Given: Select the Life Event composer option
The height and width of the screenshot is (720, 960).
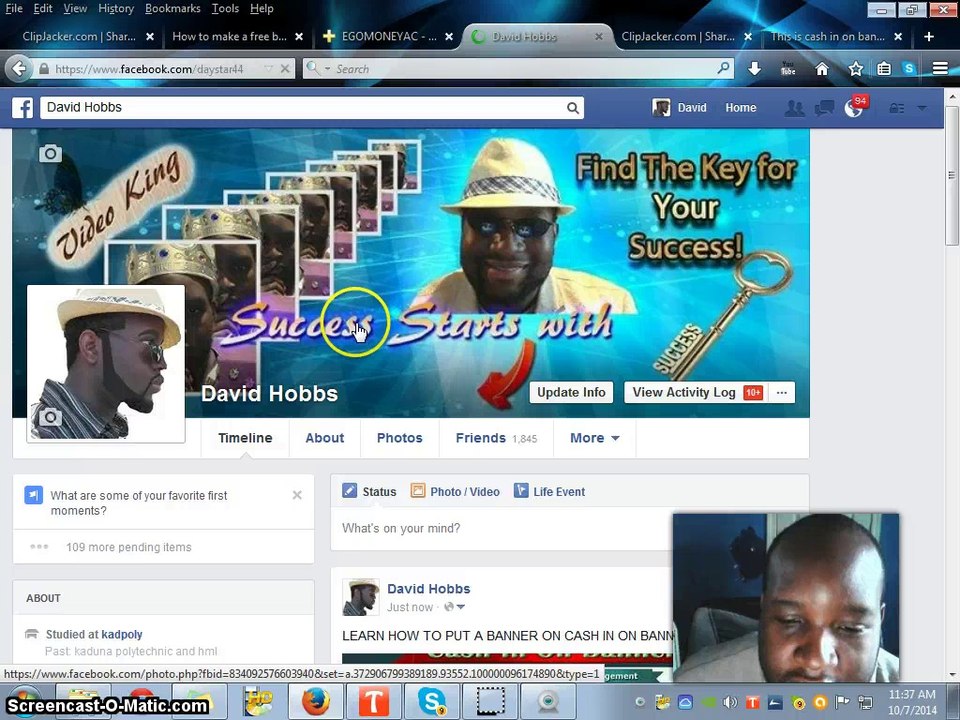Looking at the screenshot, I should point(549,492).
